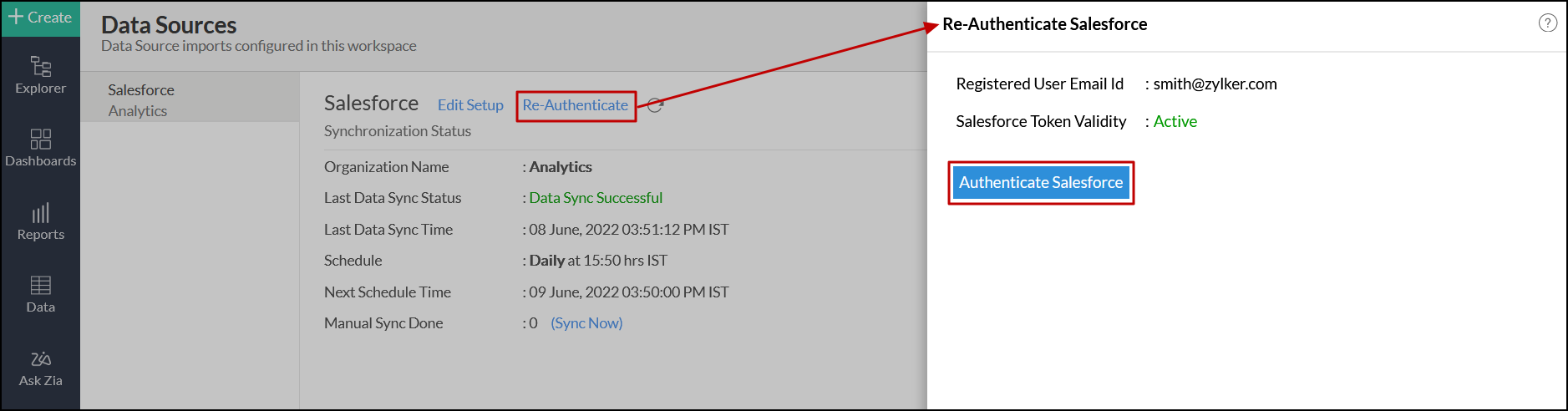Screen dimensions: 1568x411
Task: Click the Data Sync Successful status text
Action: [x=596, y=198]
